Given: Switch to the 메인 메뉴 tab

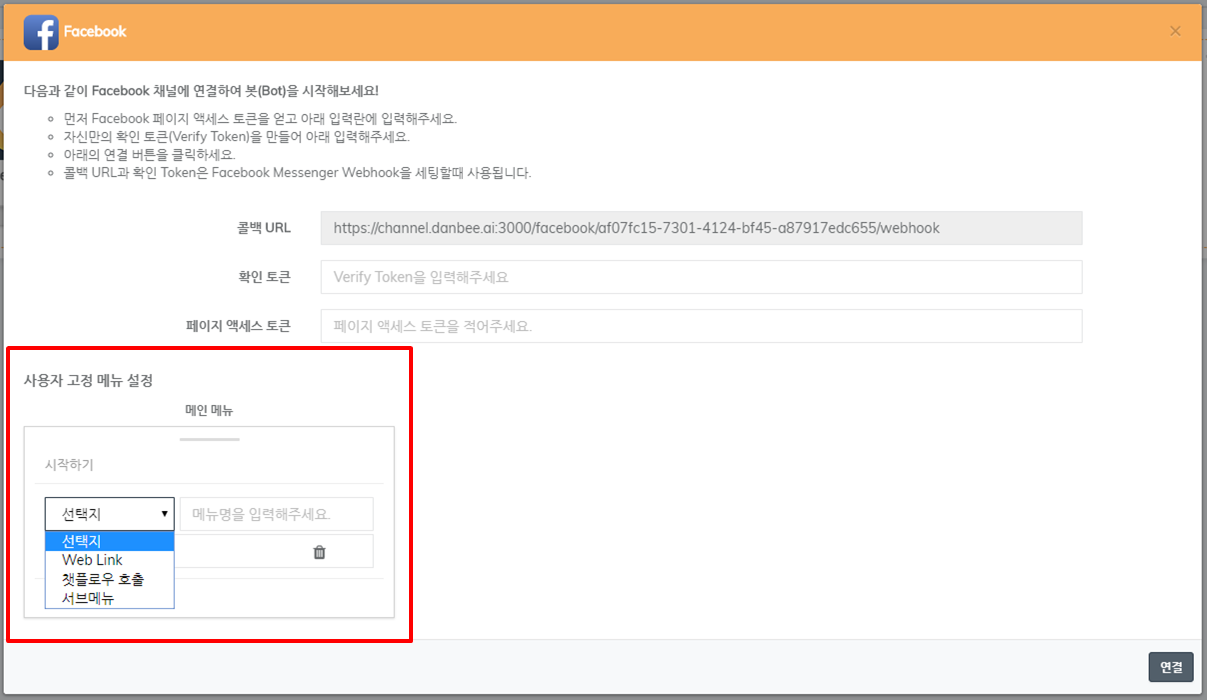Looking at the screenshot, I should point(209,411).
